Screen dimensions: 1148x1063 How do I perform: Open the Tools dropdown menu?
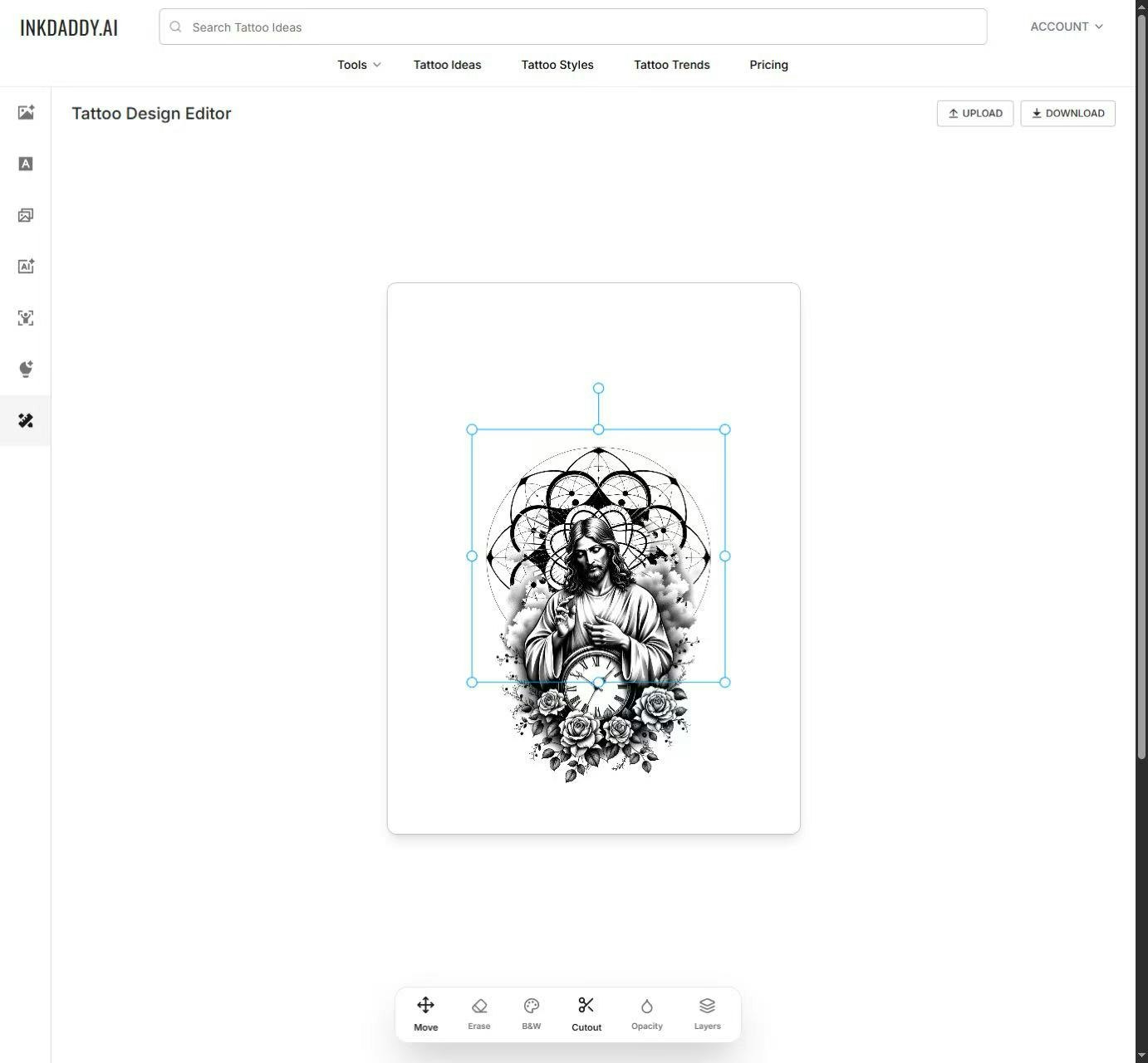pyautogui.click(x=357, y=65)
